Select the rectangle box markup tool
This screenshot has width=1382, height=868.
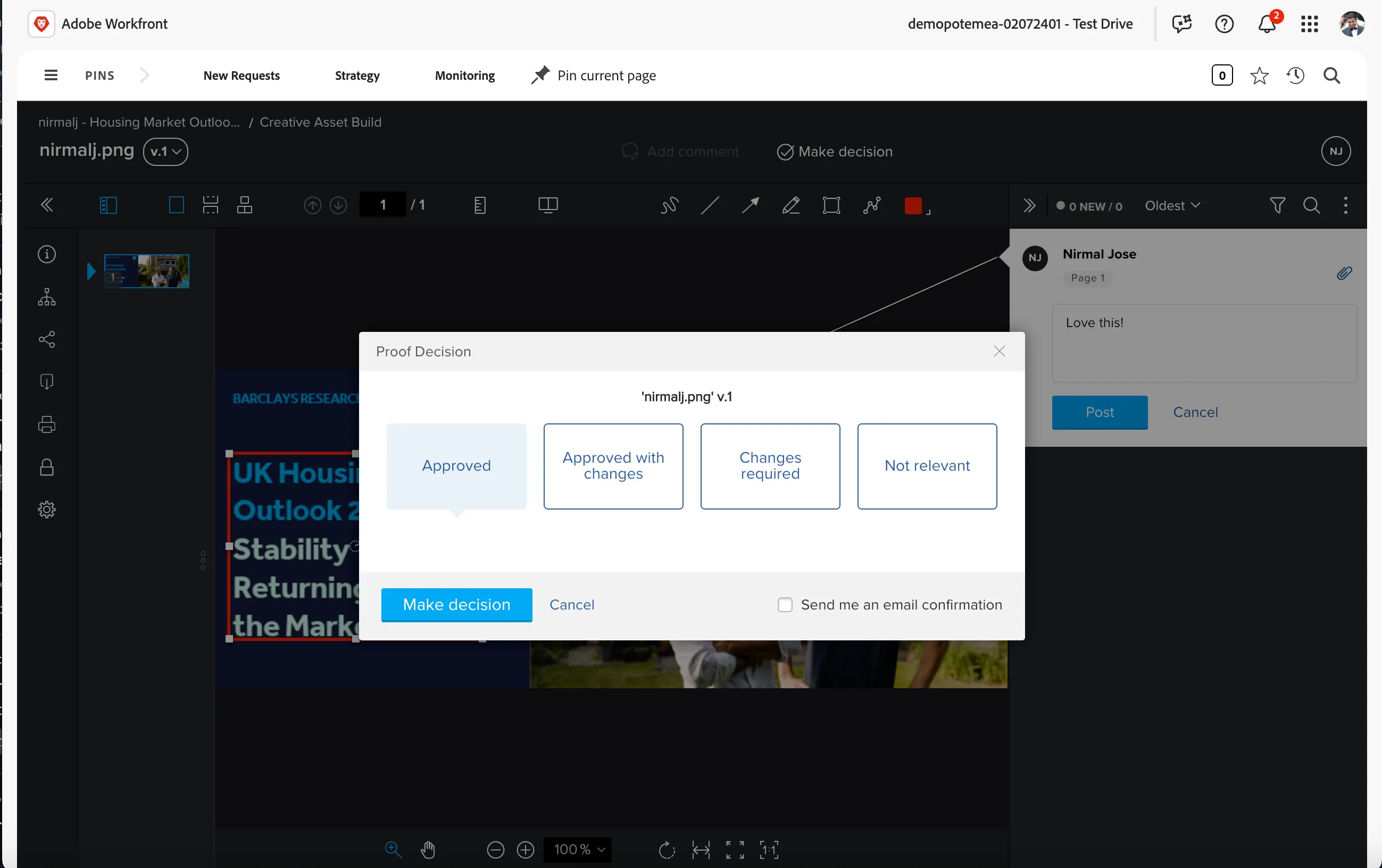pyautogui.click(x=831, y=205)
